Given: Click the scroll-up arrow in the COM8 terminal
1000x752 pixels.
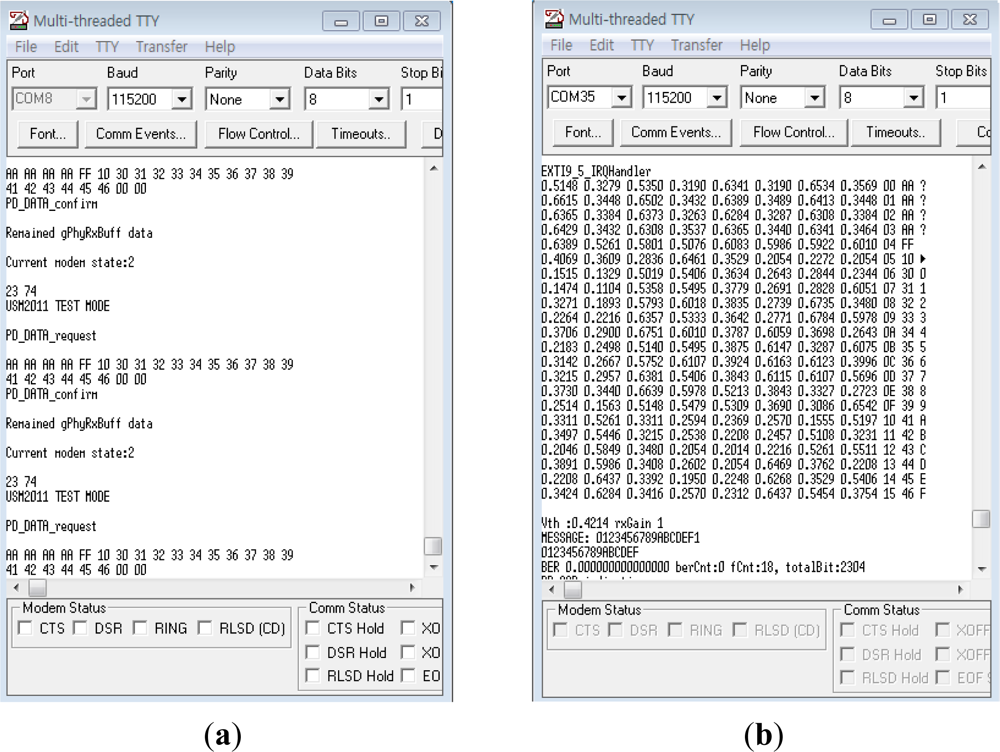Looking at the screenshot, I should click(432, 169).
